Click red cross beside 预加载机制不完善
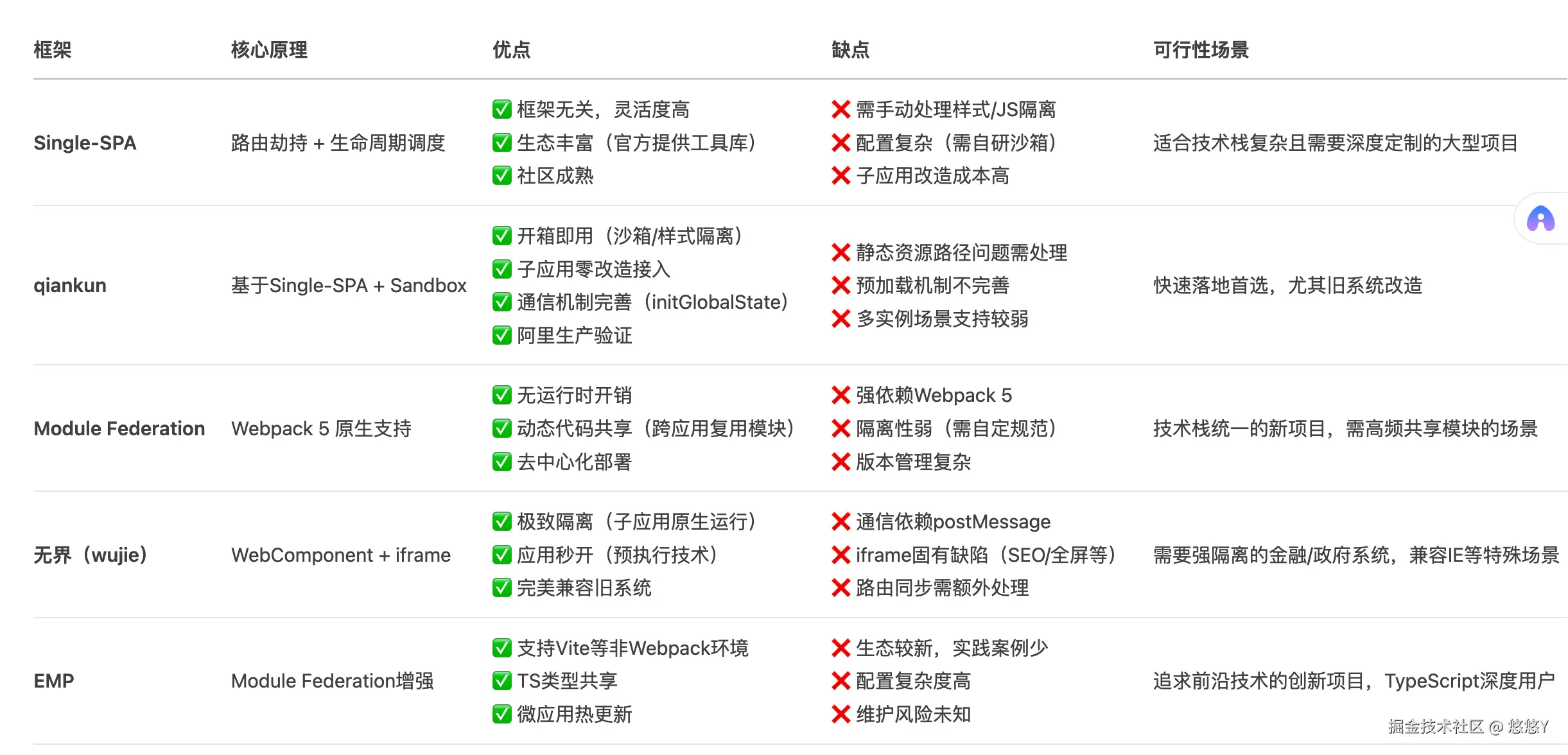Image resolution: width=1568 pixels, height=755 pixels. click(x=841, y=286)
